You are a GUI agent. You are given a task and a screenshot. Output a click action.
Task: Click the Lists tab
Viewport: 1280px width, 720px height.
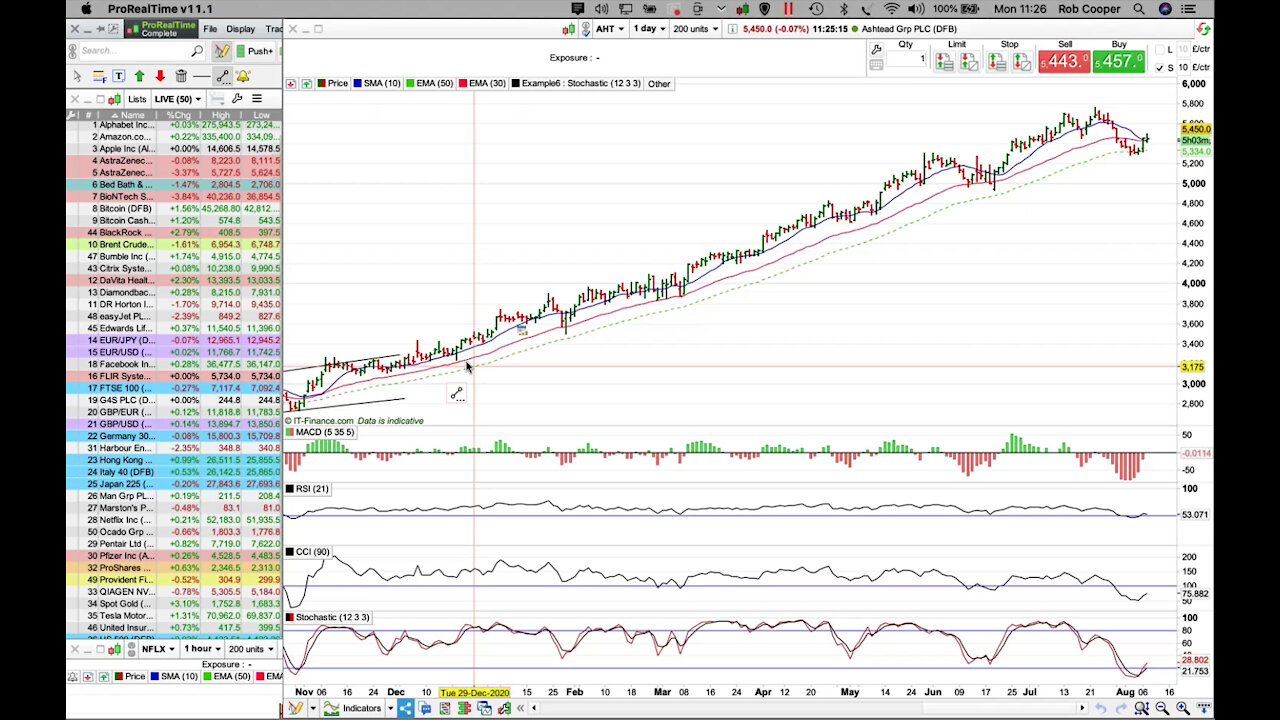137,99
